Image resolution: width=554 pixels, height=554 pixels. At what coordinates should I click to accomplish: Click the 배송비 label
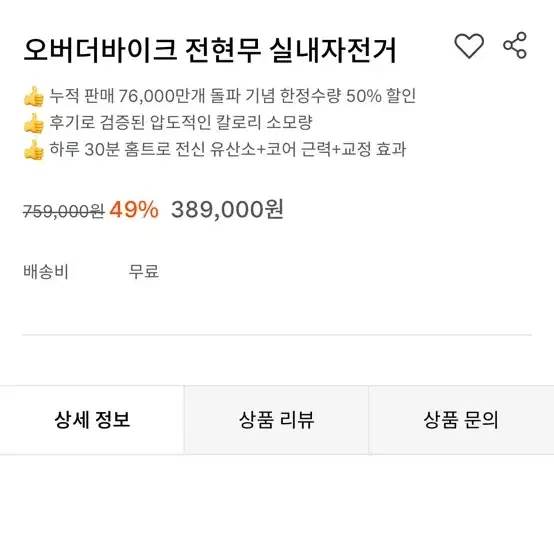(x=46, y=272)
